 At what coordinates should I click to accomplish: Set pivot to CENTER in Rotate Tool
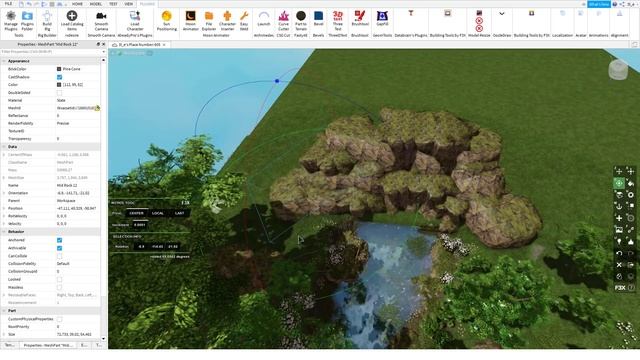pos(136,213)
